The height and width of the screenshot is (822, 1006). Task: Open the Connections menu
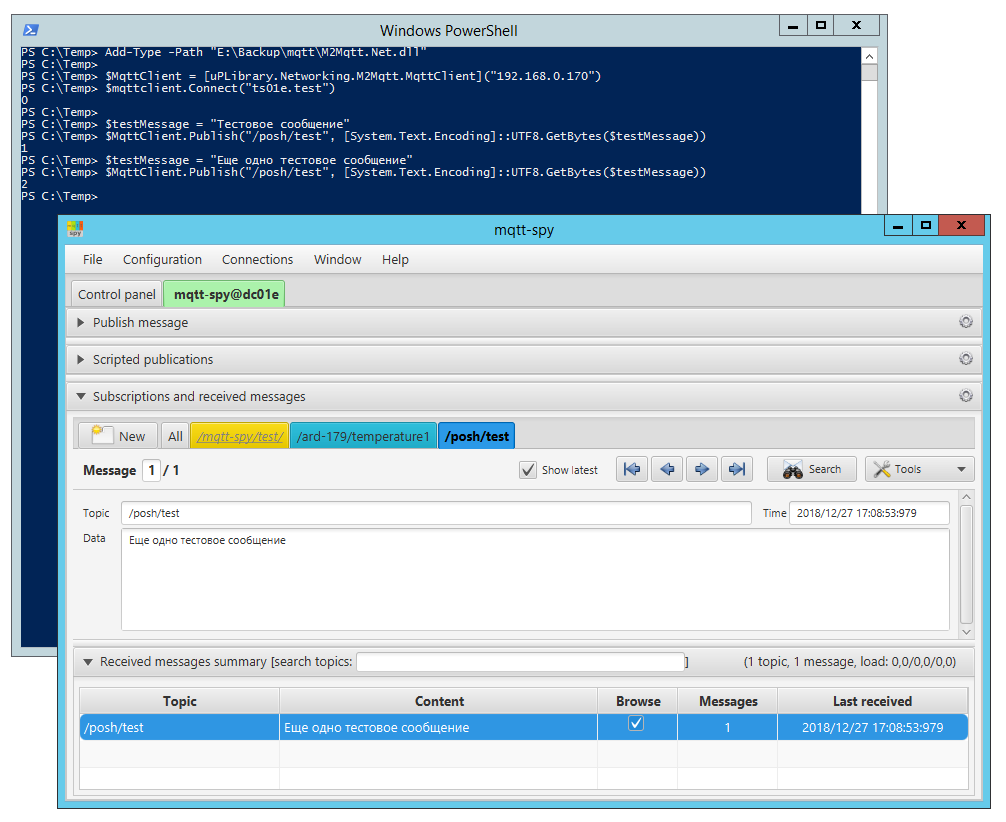[x=257, y=260]
